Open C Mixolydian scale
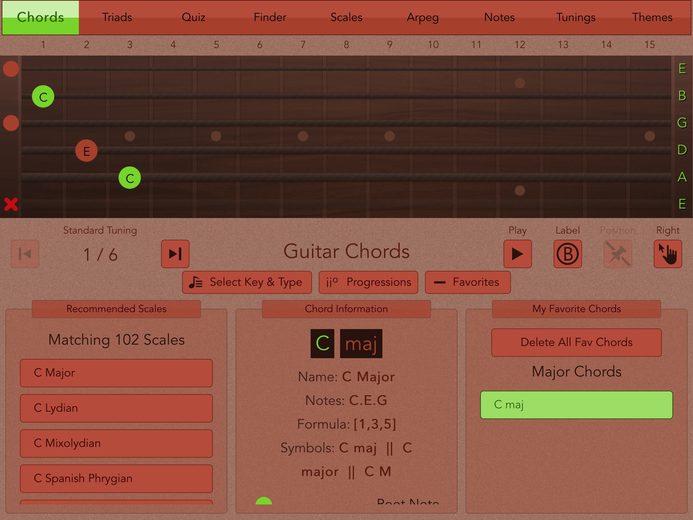The image size is (693, 520). click(x=116, y=443)
